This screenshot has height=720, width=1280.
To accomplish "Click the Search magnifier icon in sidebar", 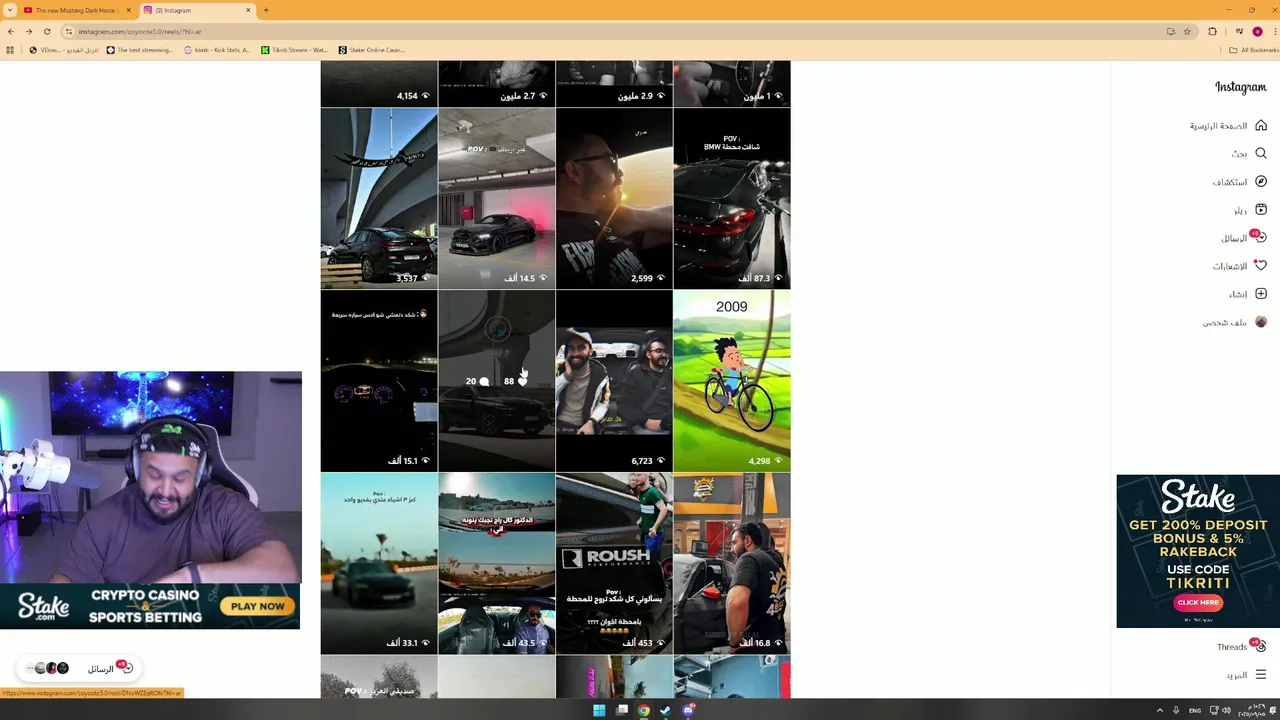I will pyautogui.click(x=1260, y=153).
